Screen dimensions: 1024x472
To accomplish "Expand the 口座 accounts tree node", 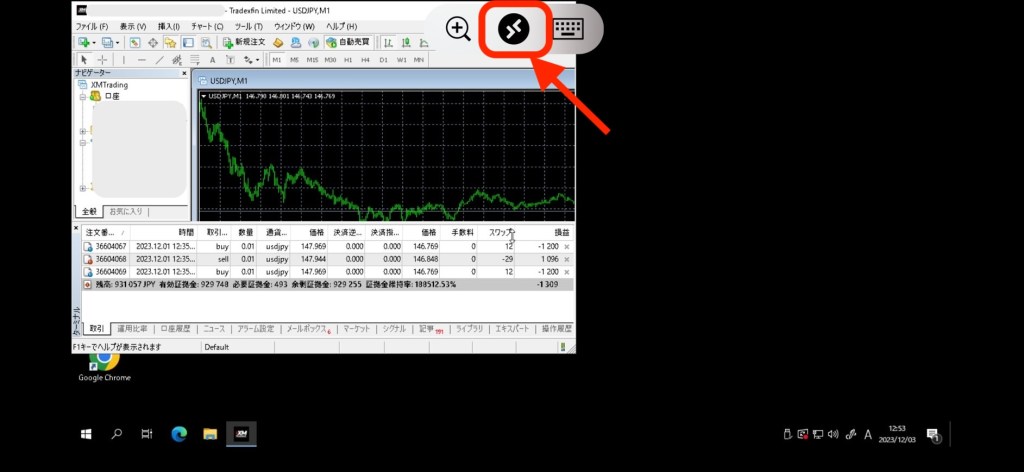I will point(83,97).
